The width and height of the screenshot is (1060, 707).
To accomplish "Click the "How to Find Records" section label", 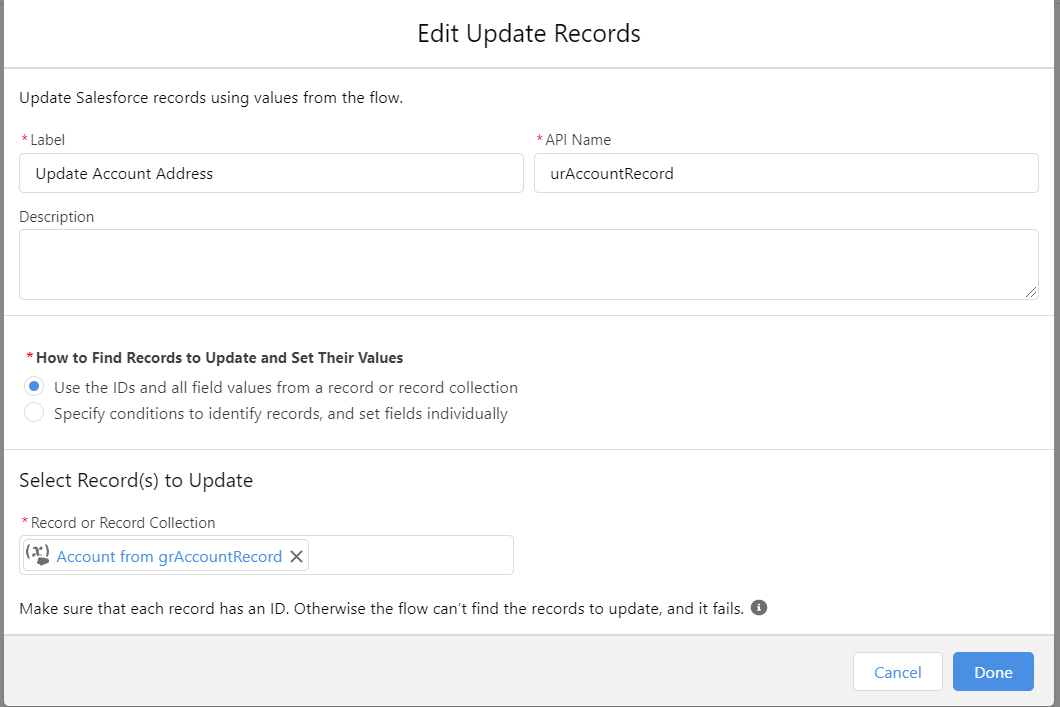I will click(x=215, y=357).
